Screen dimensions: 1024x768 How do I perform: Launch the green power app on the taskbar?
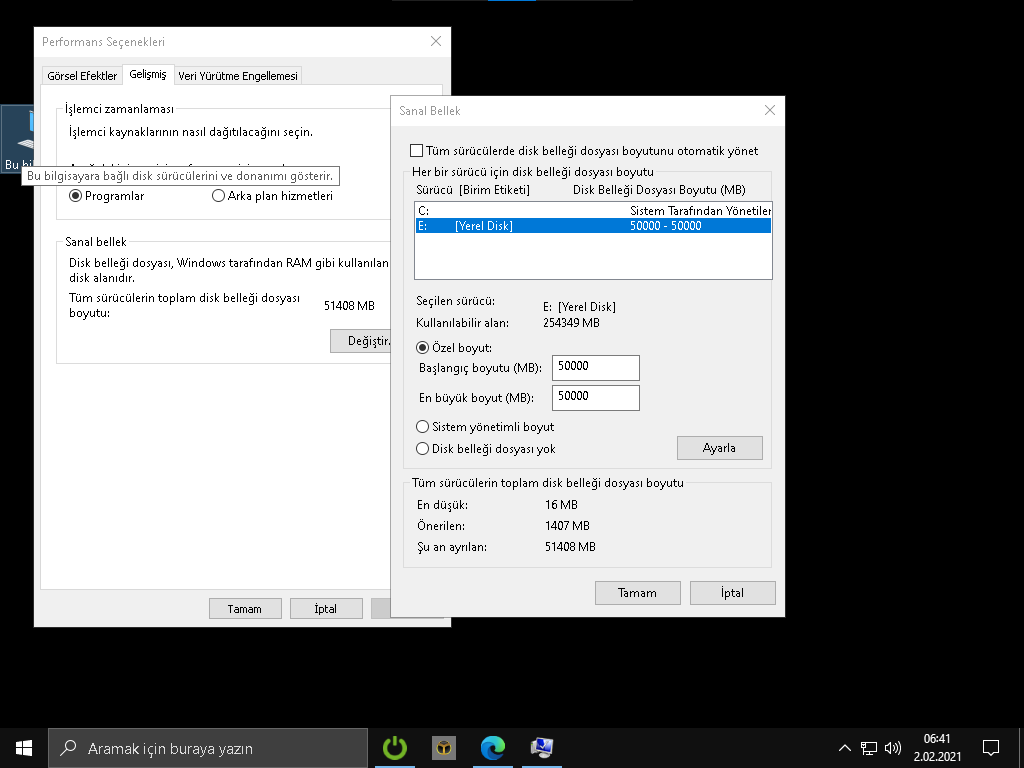tap(394, 747)
